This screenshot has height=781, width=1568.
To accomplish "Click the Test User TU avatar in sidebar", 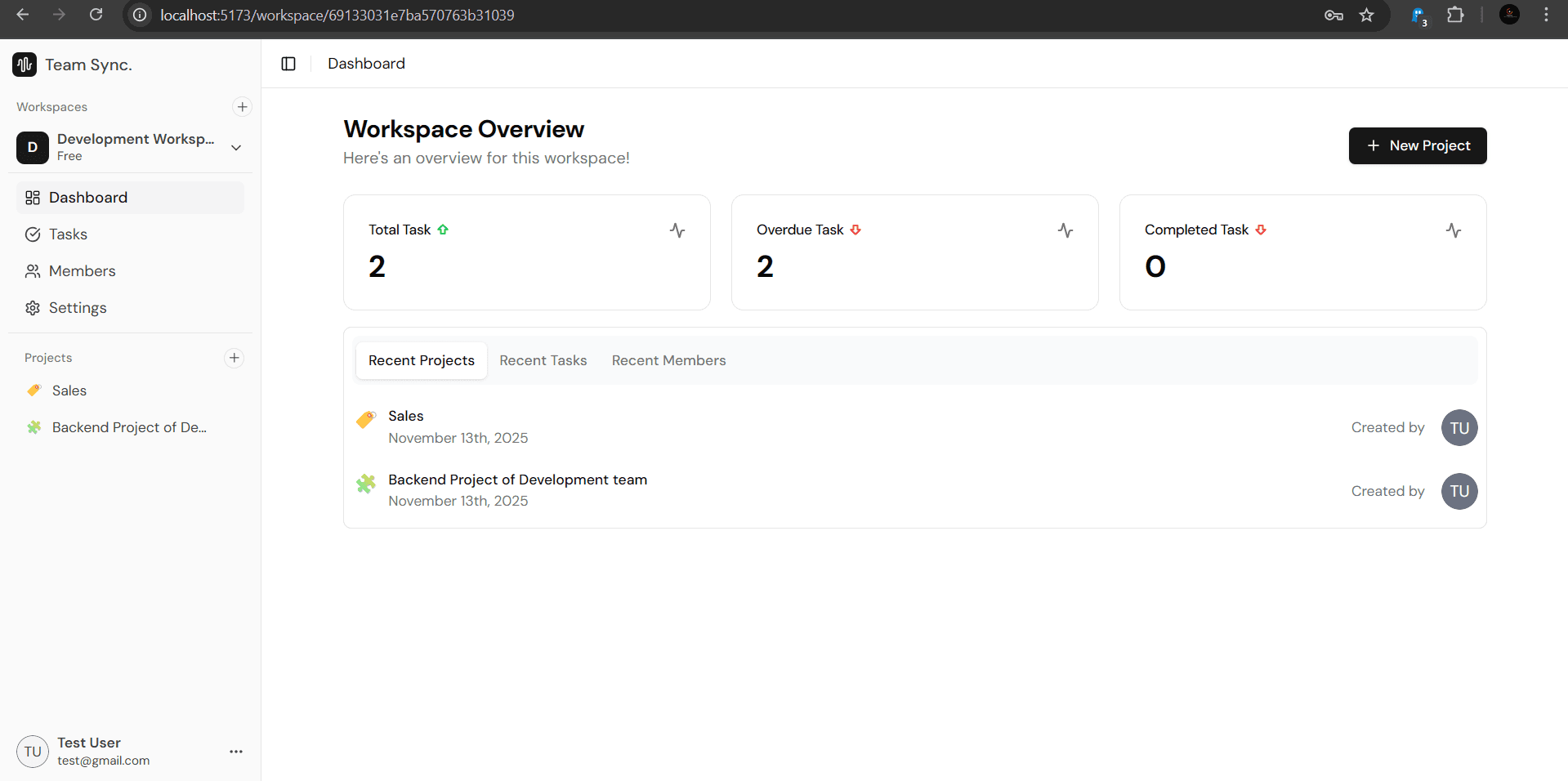I will (33, 752).
